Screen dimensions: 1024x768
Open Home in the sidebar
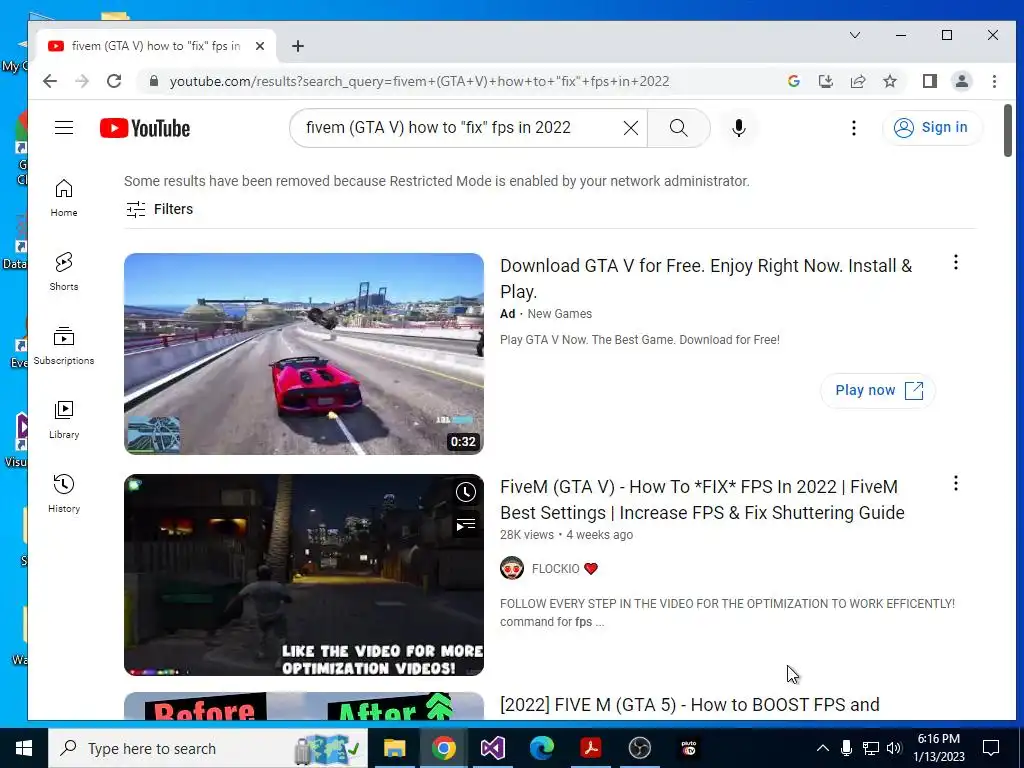coord(64,198)
